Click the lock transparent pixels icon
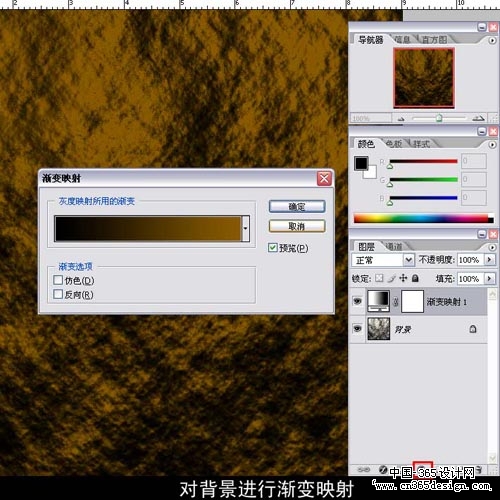The height and width of the screenshot is (500, 500). [379, 278]
